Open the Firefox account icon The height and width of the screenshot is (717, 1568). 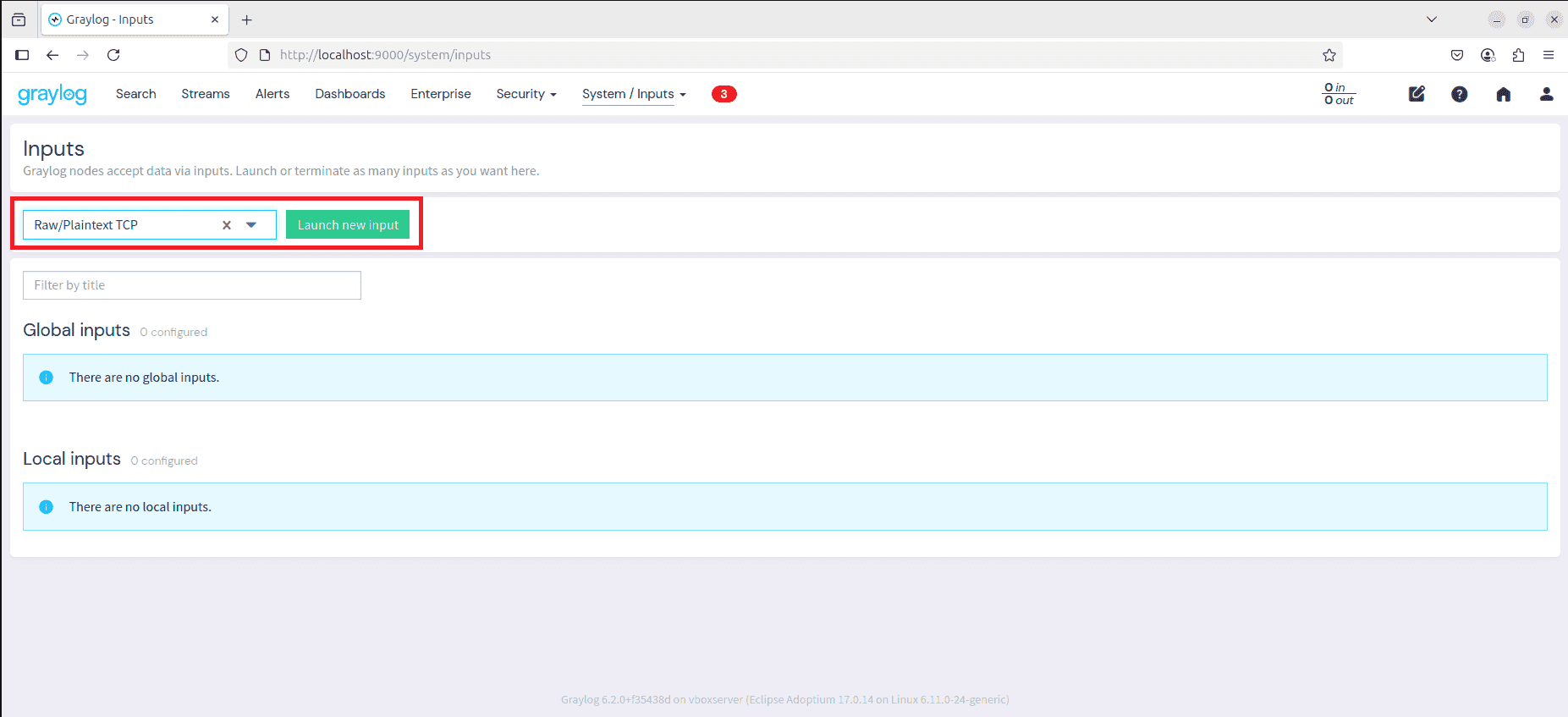[x=1488, y=55]
